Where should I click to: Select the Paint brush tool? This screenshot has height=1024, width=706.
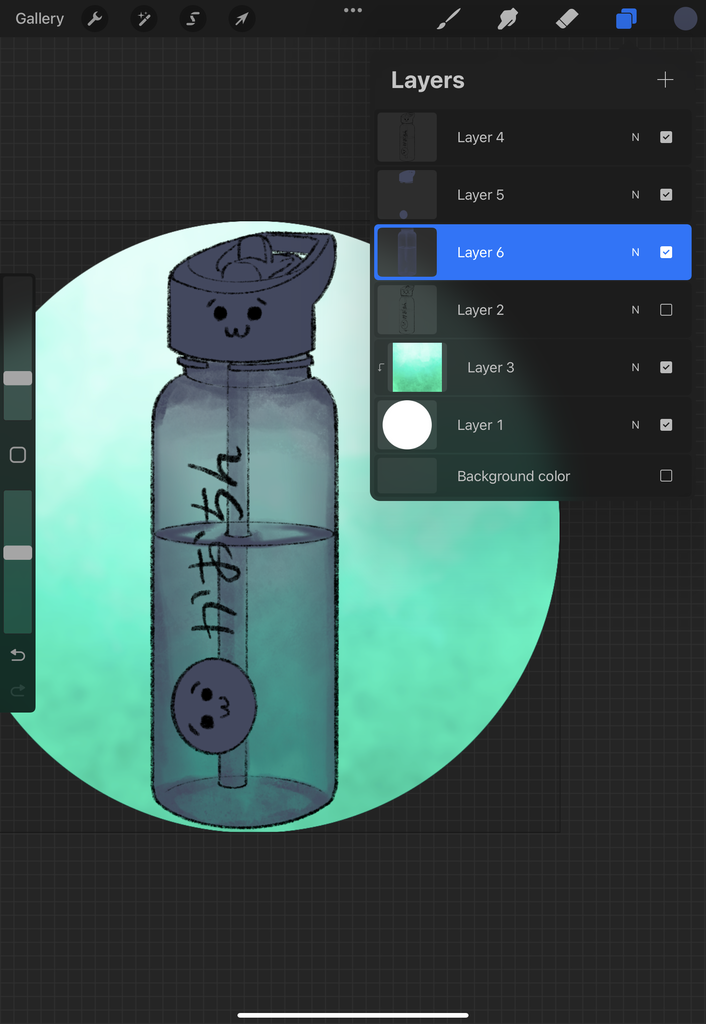[449, 19]
